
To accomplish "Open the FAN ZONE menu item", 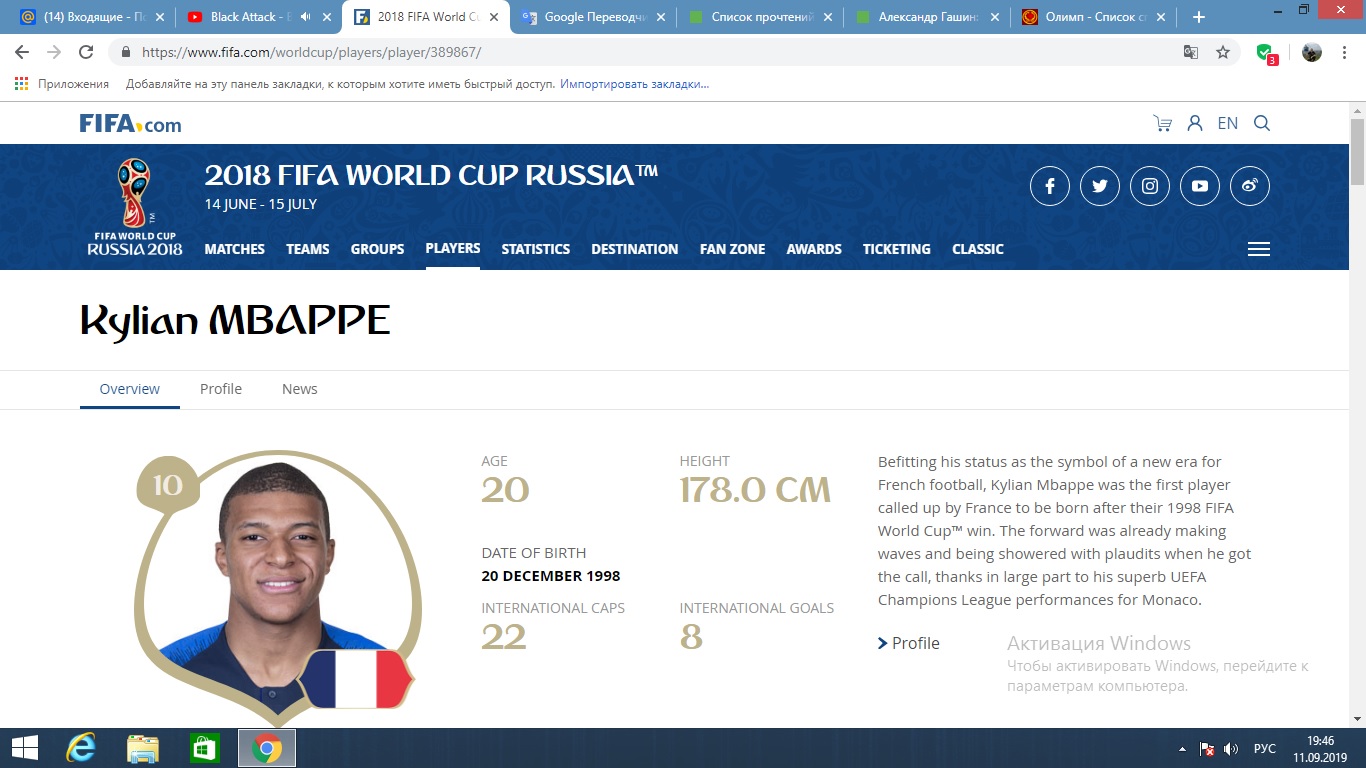I will [x=733, y=249].
